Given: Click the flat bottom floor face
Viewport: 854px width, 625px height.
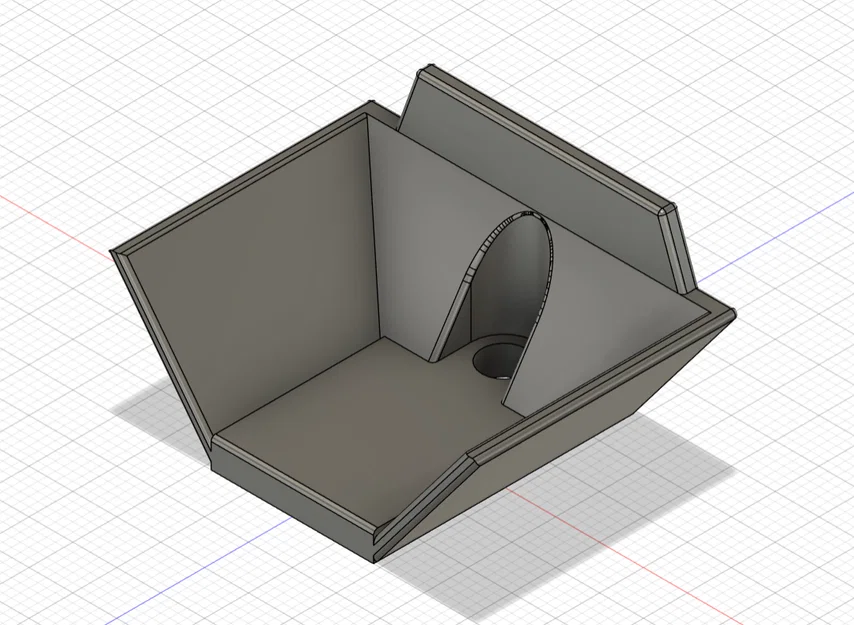Looking at the screenshot, I should 330,400.
